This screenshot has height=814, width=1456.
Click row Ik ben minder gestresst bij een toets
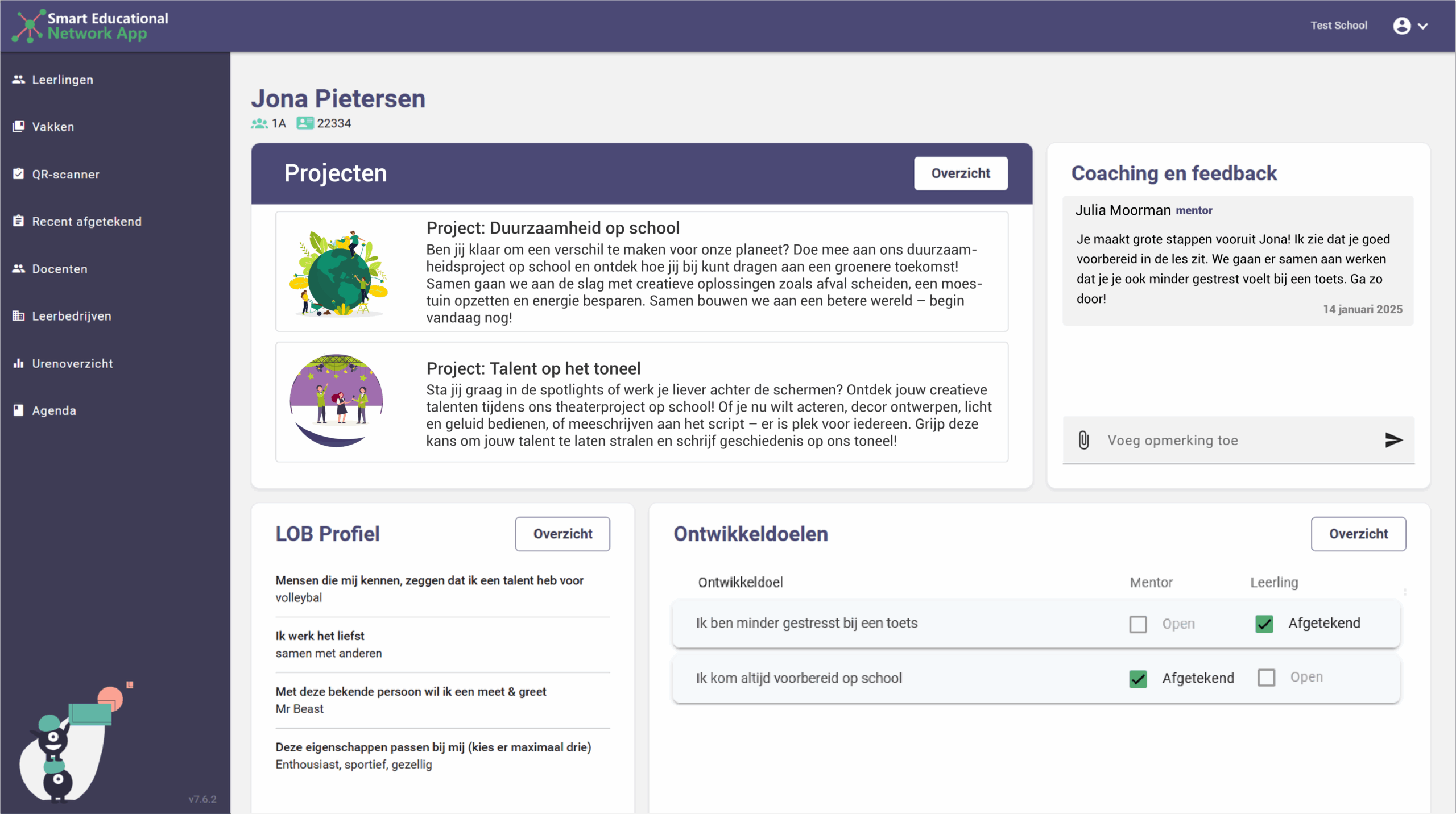tap(1036, 624)
